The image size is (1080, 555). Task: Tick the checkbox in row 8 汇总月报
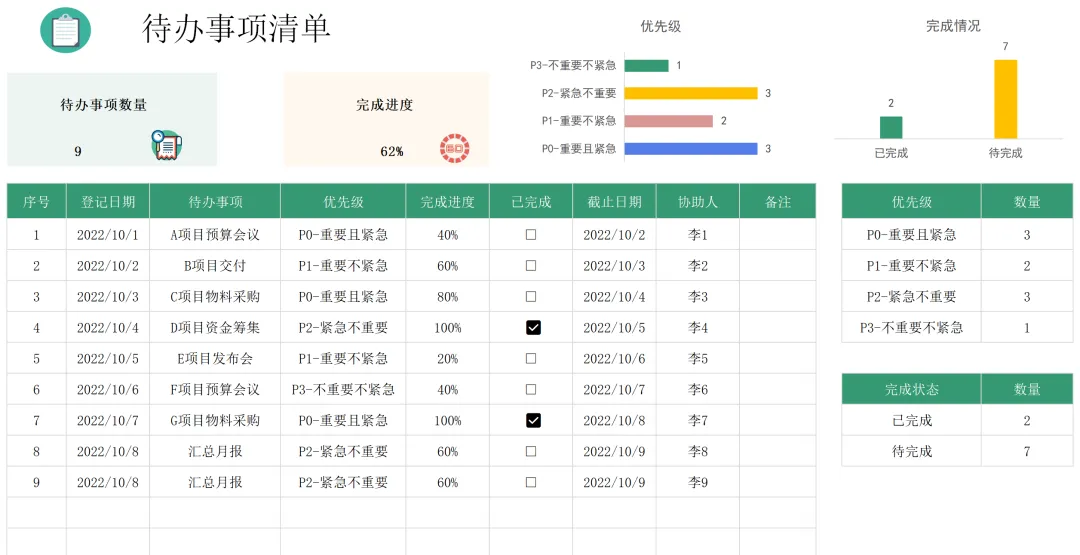(x=531, y=452)
